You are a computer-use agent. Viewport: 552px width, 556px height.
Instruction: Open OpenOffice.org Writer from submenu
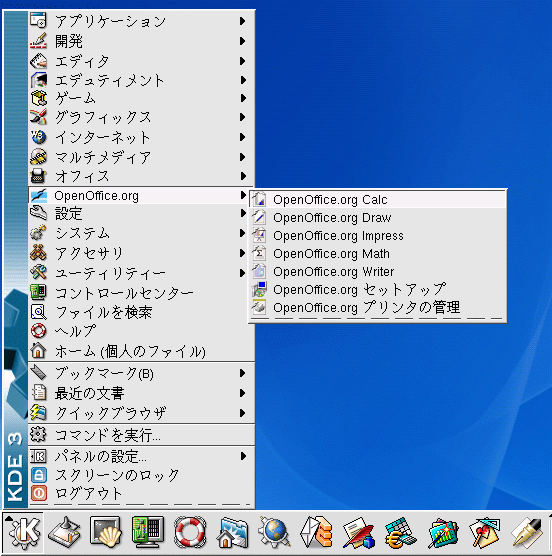[x=378, y=272]
